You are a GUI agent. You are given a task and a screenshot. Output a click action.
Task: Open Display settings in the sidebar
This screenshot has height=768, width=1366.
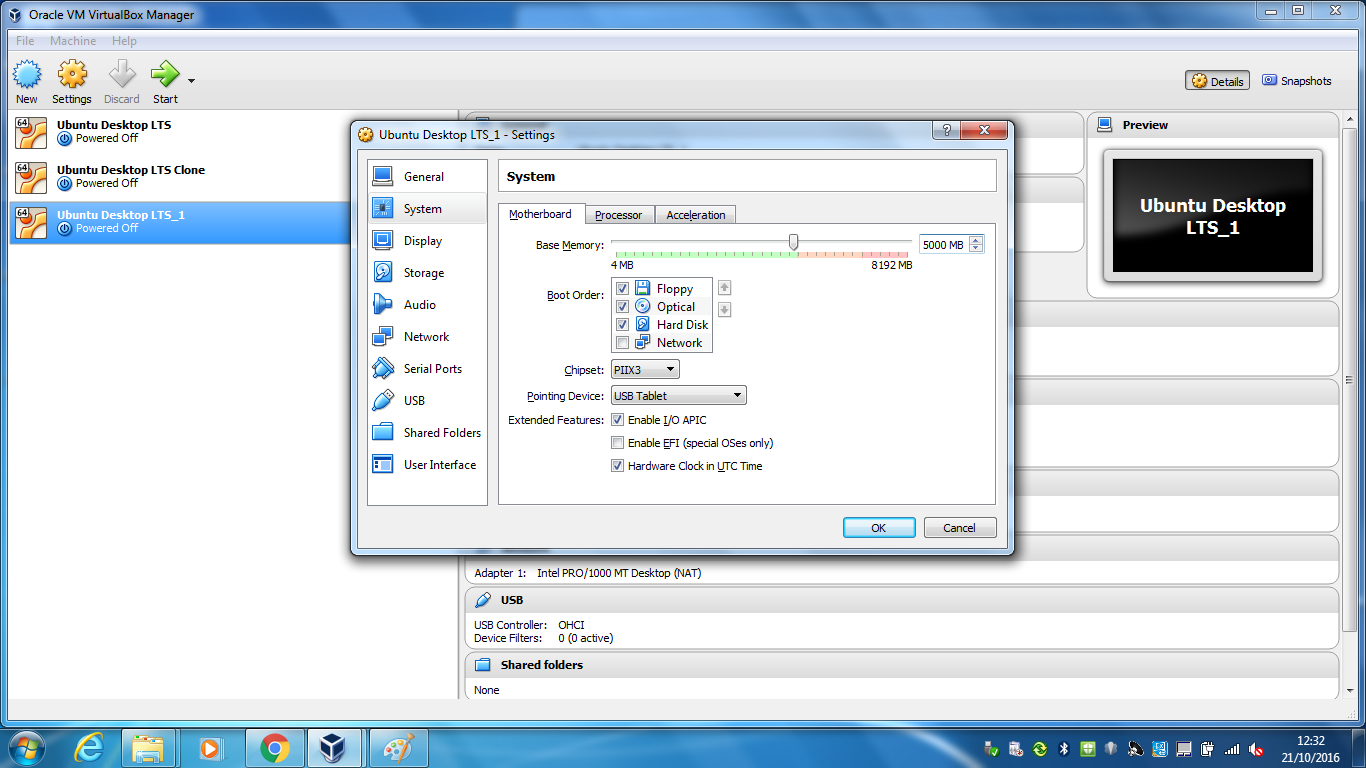click(x=422, y=241)
